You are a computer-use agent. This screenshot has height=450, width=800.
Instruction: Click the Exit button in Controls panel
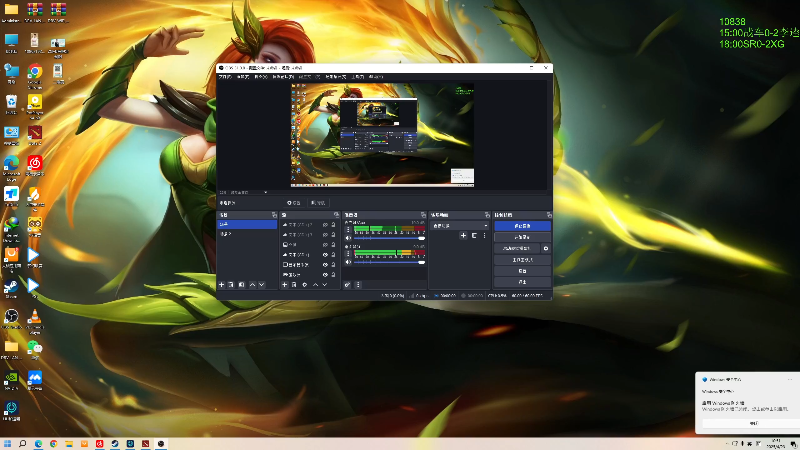(x=522, y=282)
